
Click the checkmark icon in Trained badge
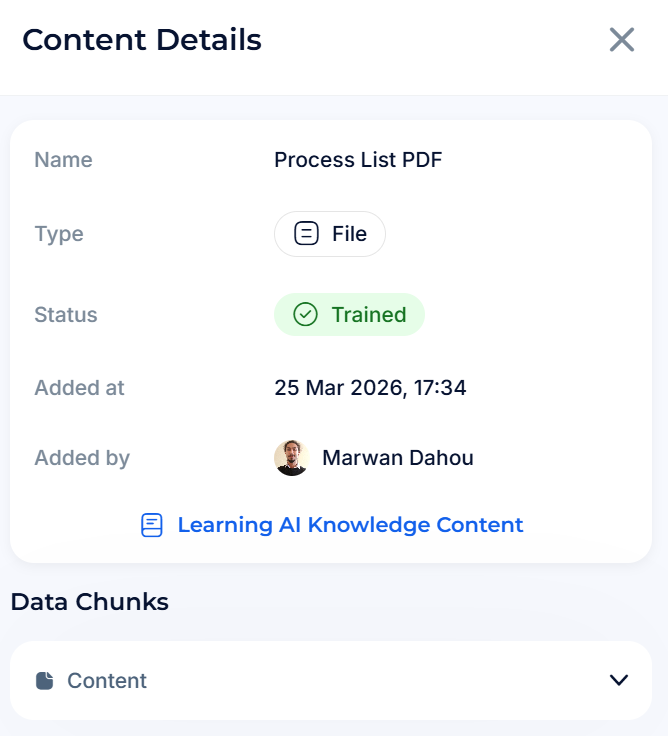pyautogui.click(x=305, y=315)
